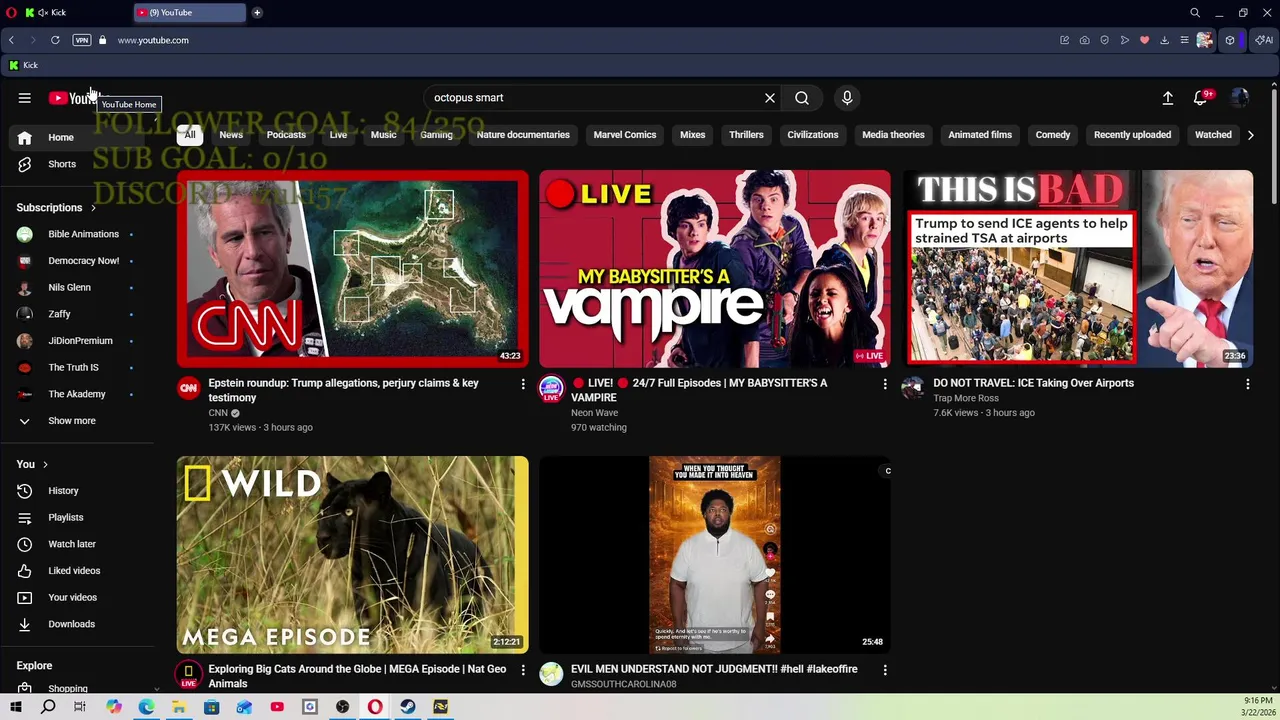This screenshot has height=720, width=1280.
Task: Expand the You section
Action: 32,464
